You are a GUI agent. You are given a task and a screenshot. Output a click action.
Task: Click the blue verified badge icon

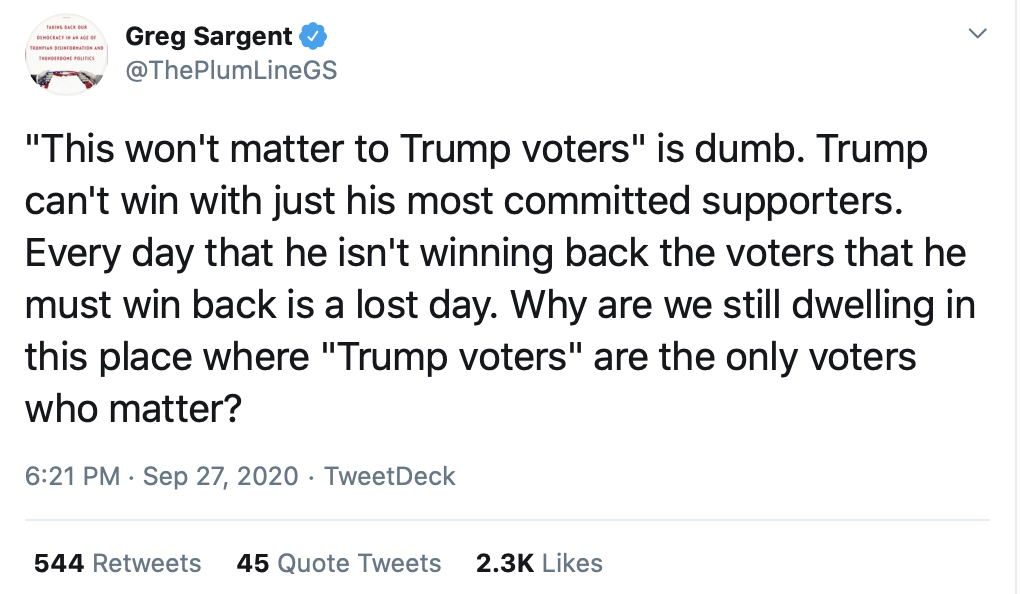(x=313, y=37)
